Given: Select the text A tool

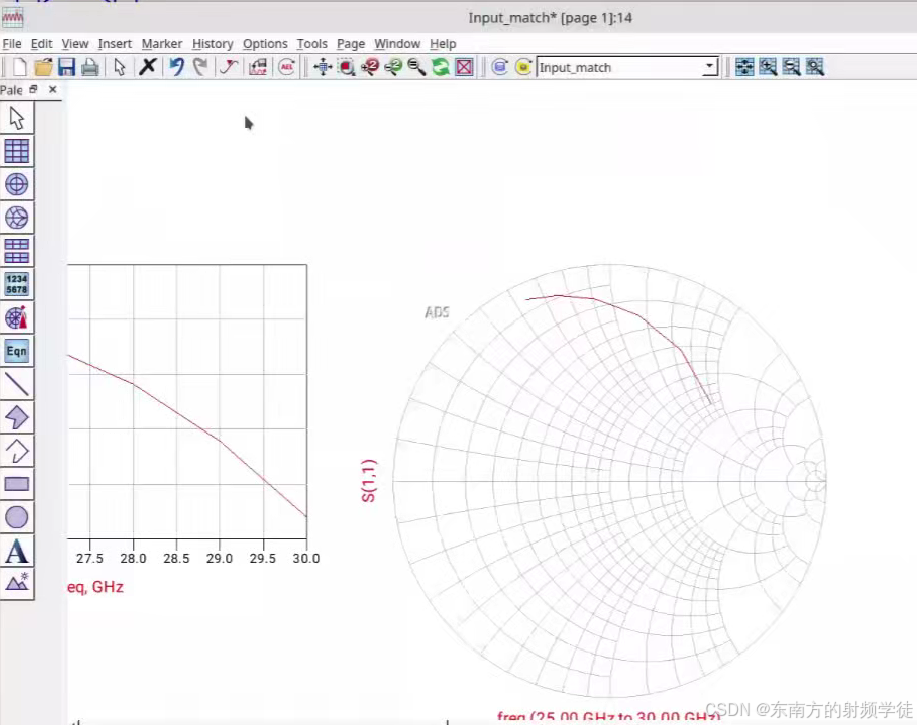Looking at the screenshot, I should tap(17, 551).
